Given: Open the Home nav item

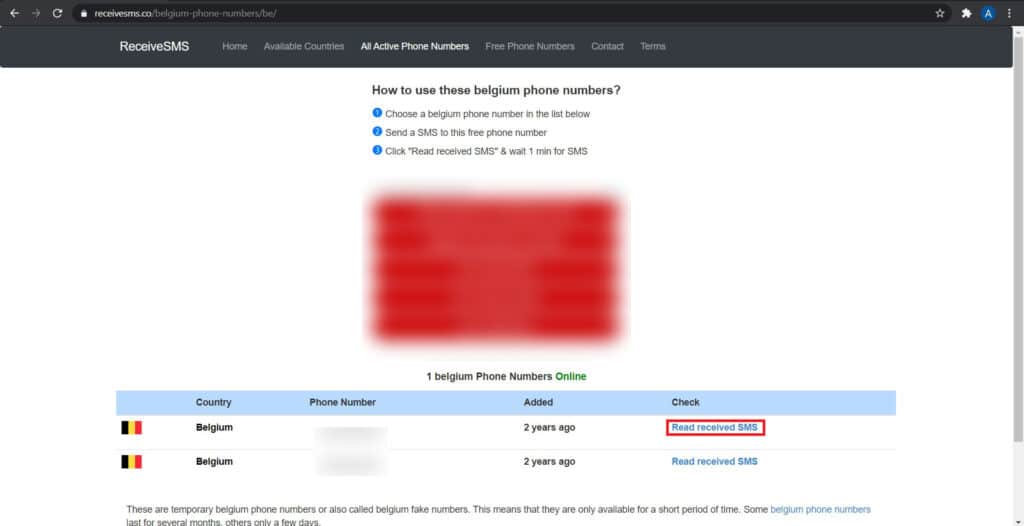Looking at the screenshot, I should [234, 46].
